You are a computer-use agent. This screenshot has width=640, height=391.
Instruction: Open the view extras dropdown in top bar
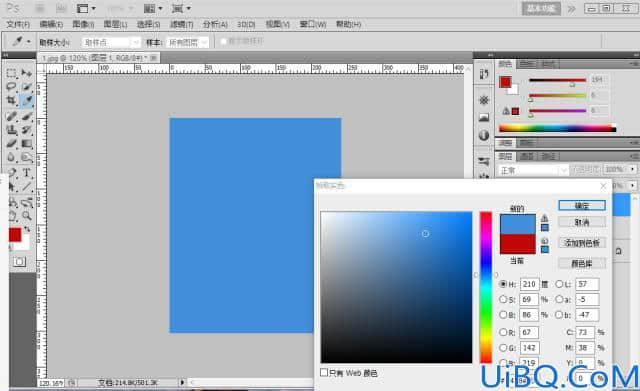point(87,8)
